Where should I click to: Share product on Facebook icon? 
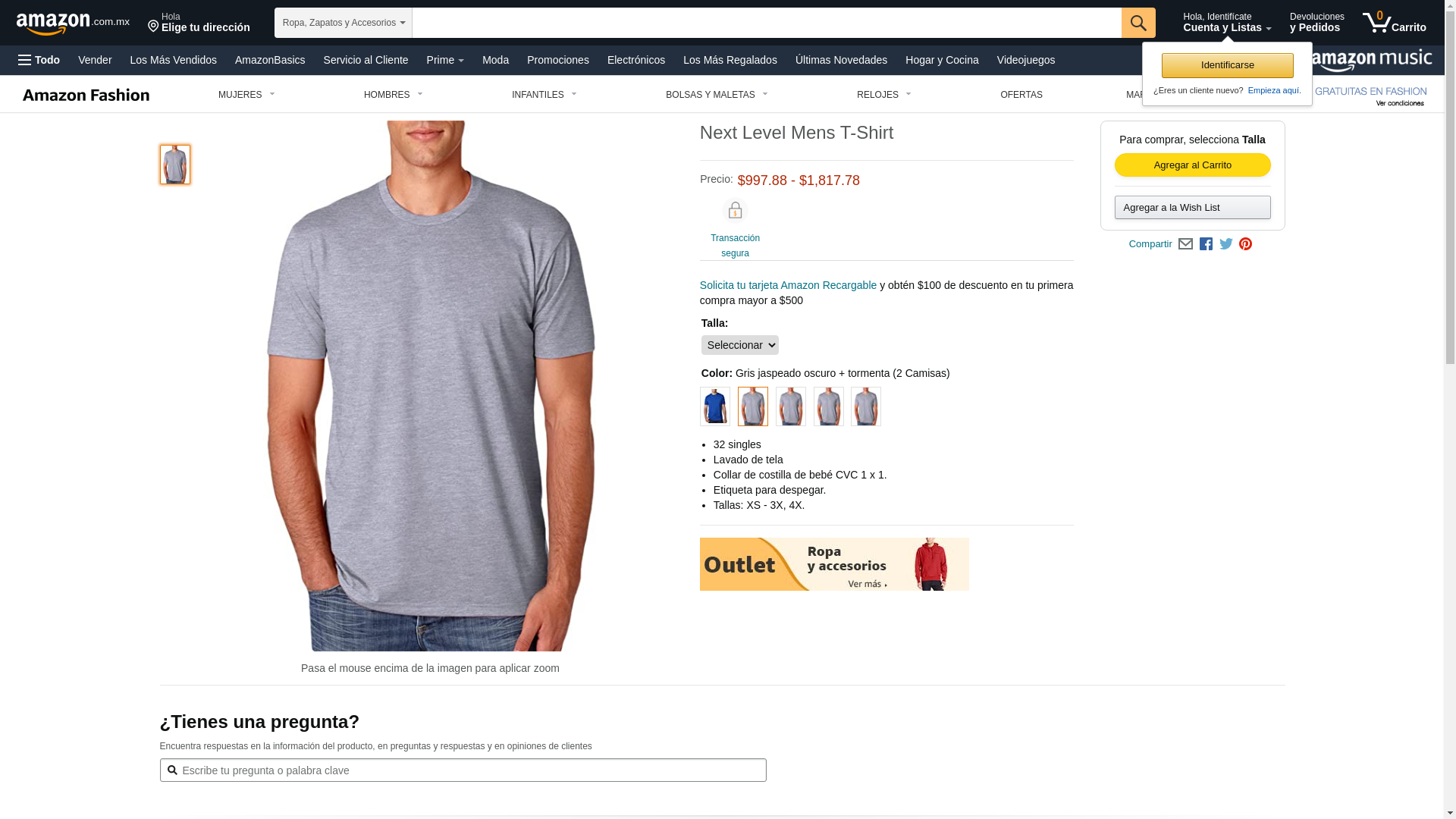(1206, 244)
